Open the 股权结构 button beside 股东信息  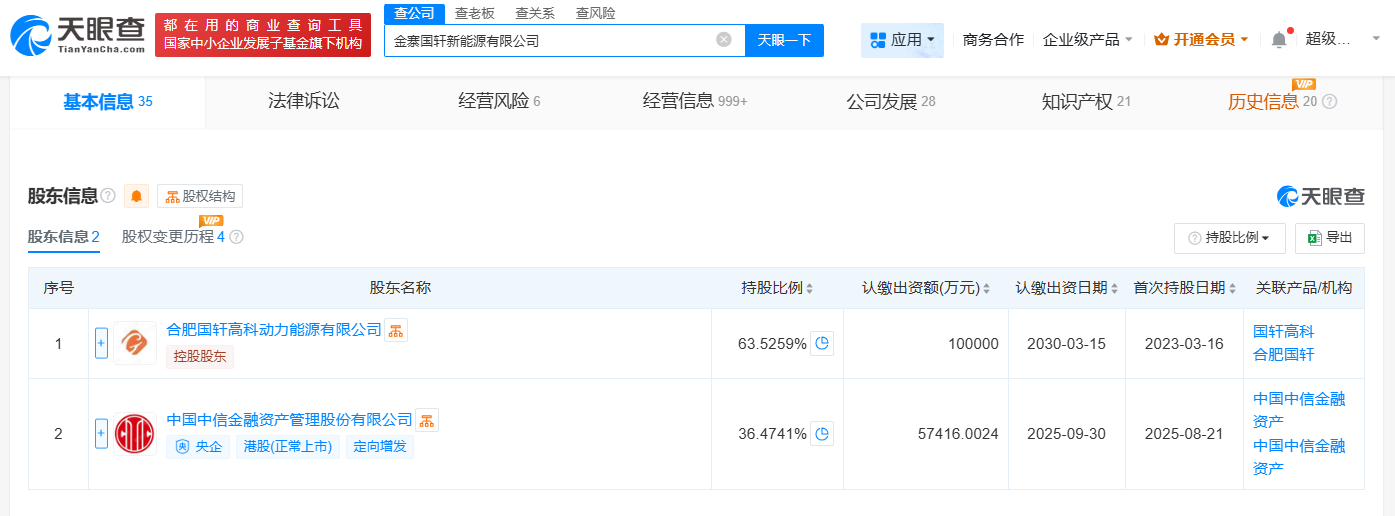click(x=200, y=196)
